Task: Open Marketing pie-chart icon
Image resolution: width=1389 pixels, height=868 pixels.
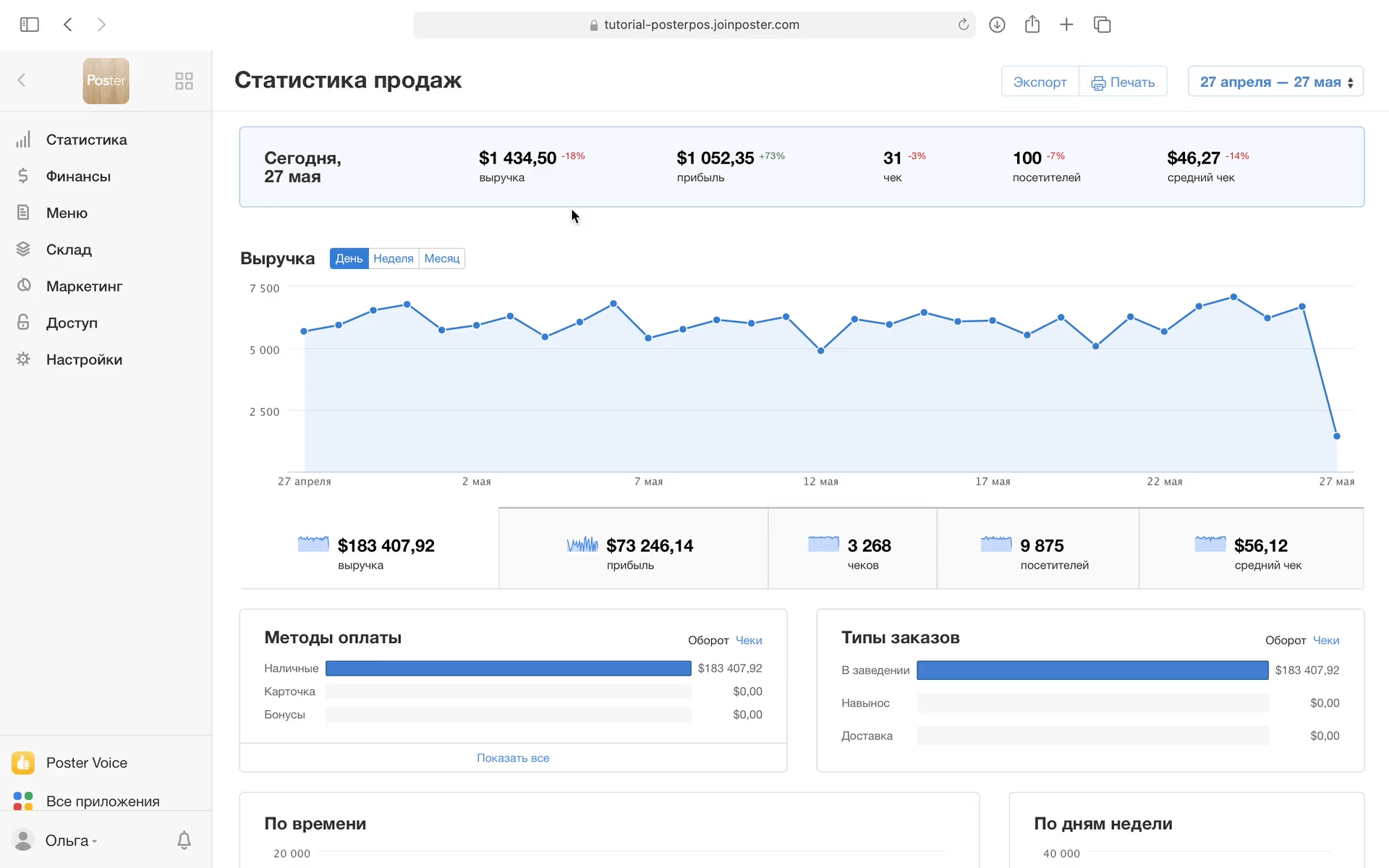Action: pos(23,286)
